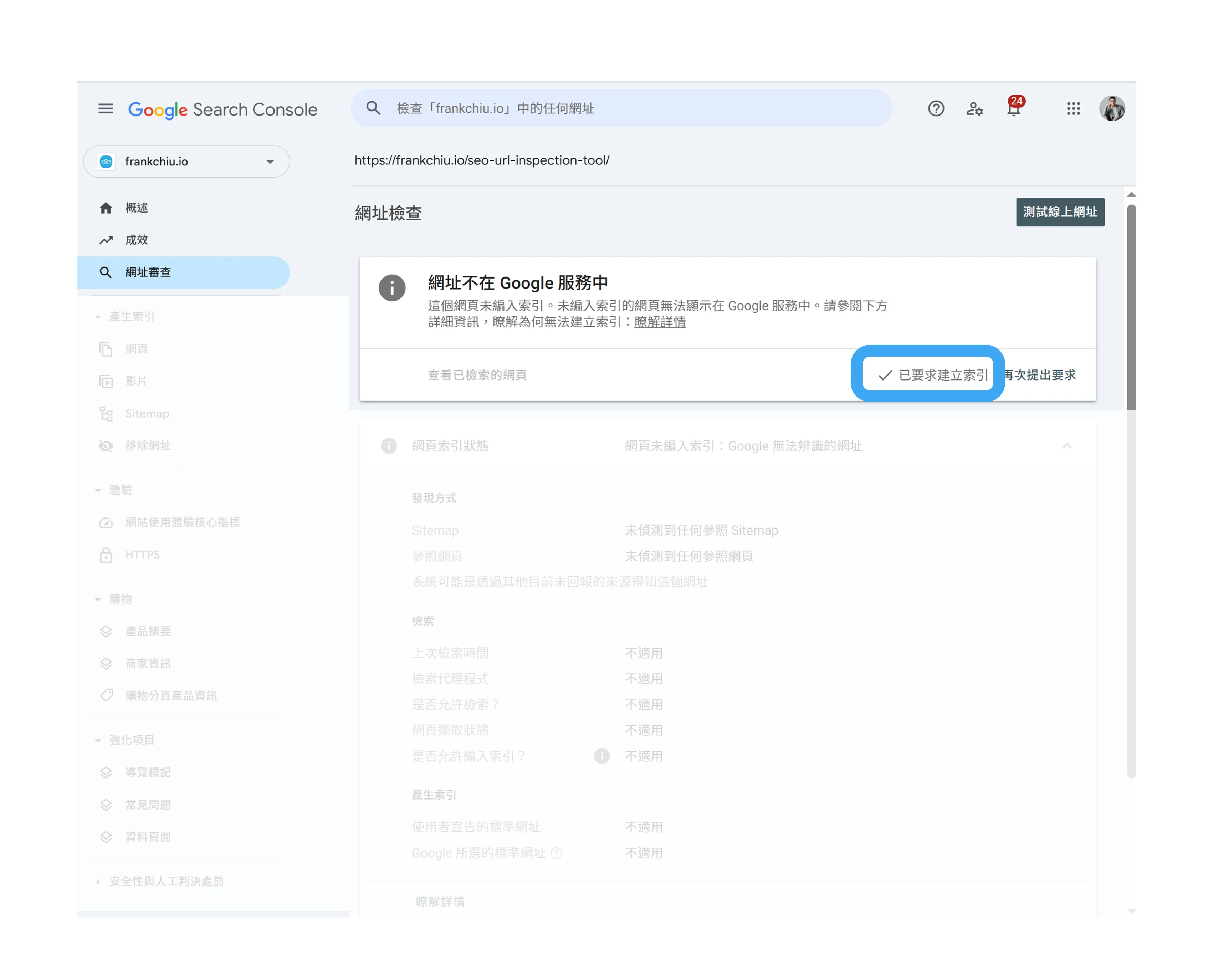This screenshot has width=1213, height=980.
Task: Open the hamburger main menu
Action: [106, 108]
